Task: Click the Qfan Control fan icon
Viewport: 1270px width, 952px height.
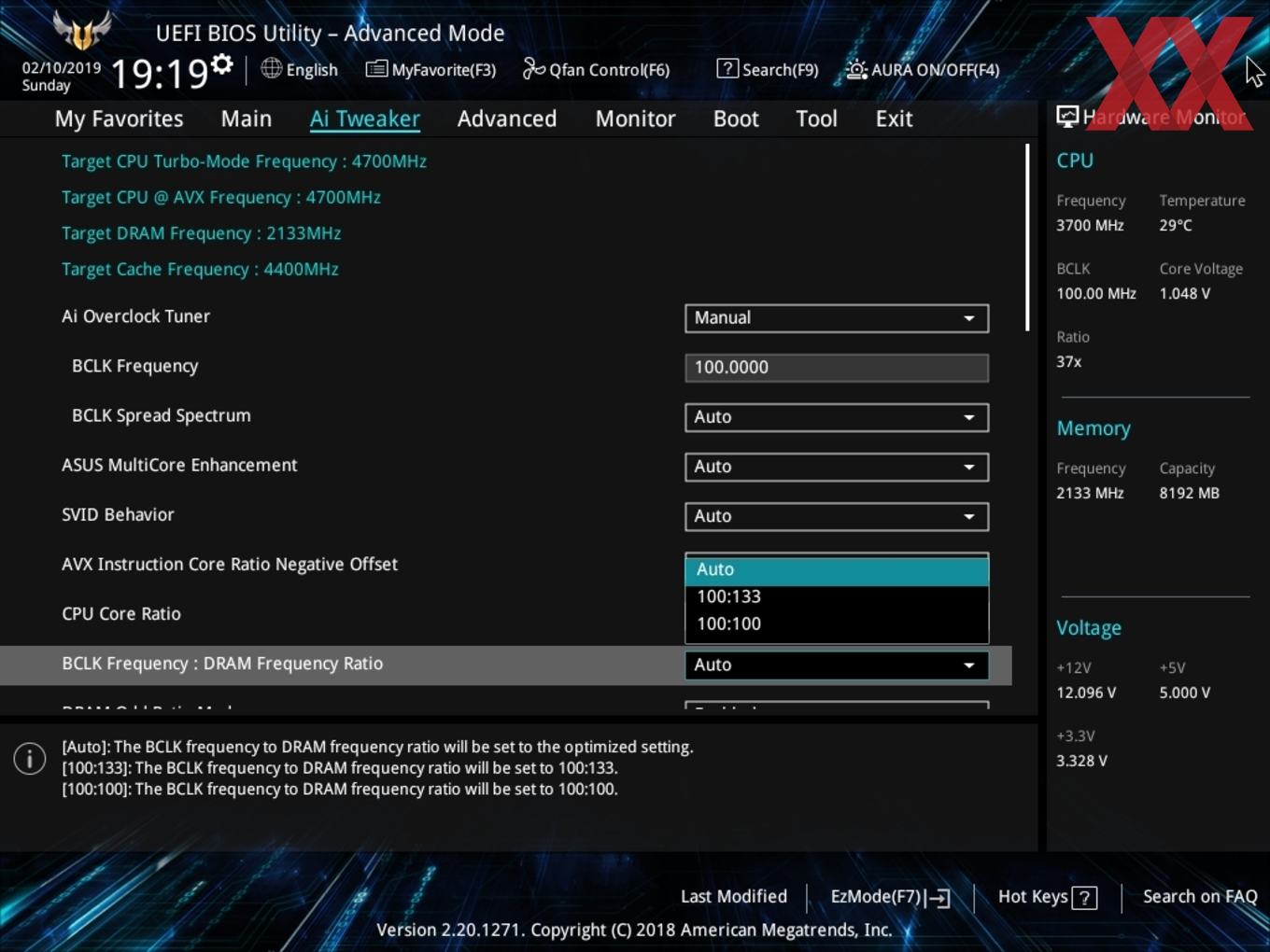Action: [533, 68]
